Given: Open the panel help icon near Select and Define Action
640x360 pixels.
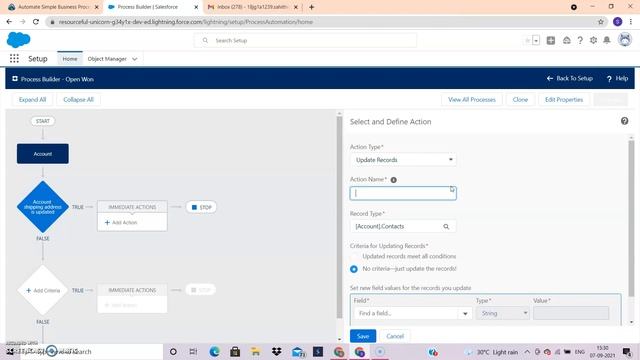Looking at the screenshot, I should coord(624,121).
